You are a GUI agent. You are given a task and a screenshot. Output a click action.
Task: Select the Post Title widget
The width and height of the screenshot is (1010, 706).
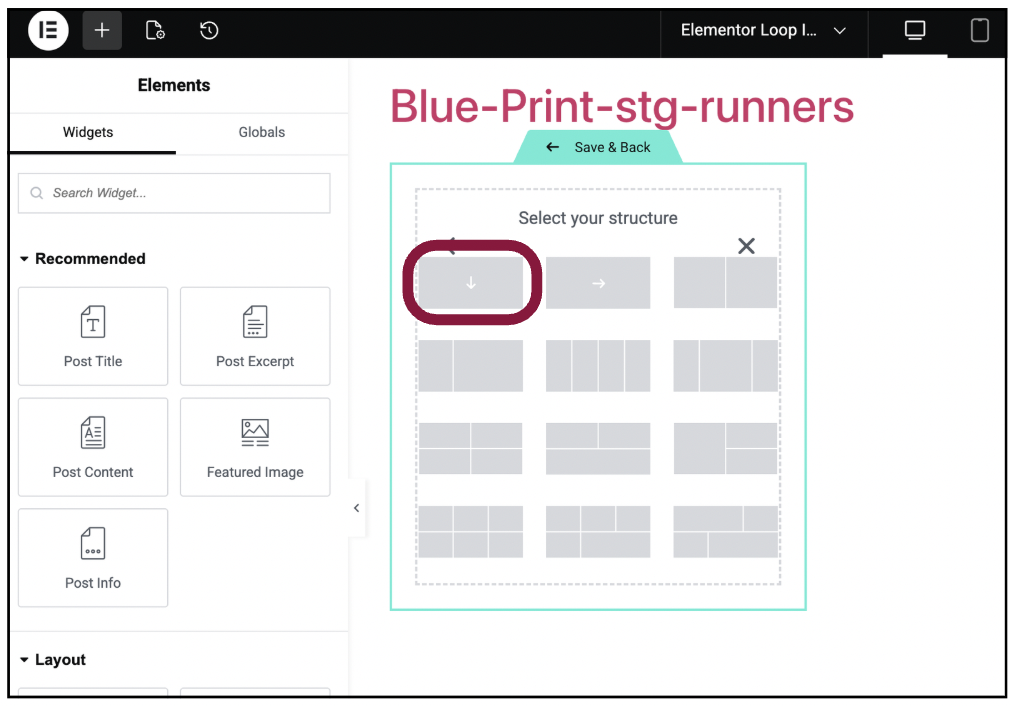click(x=93, y=336)
